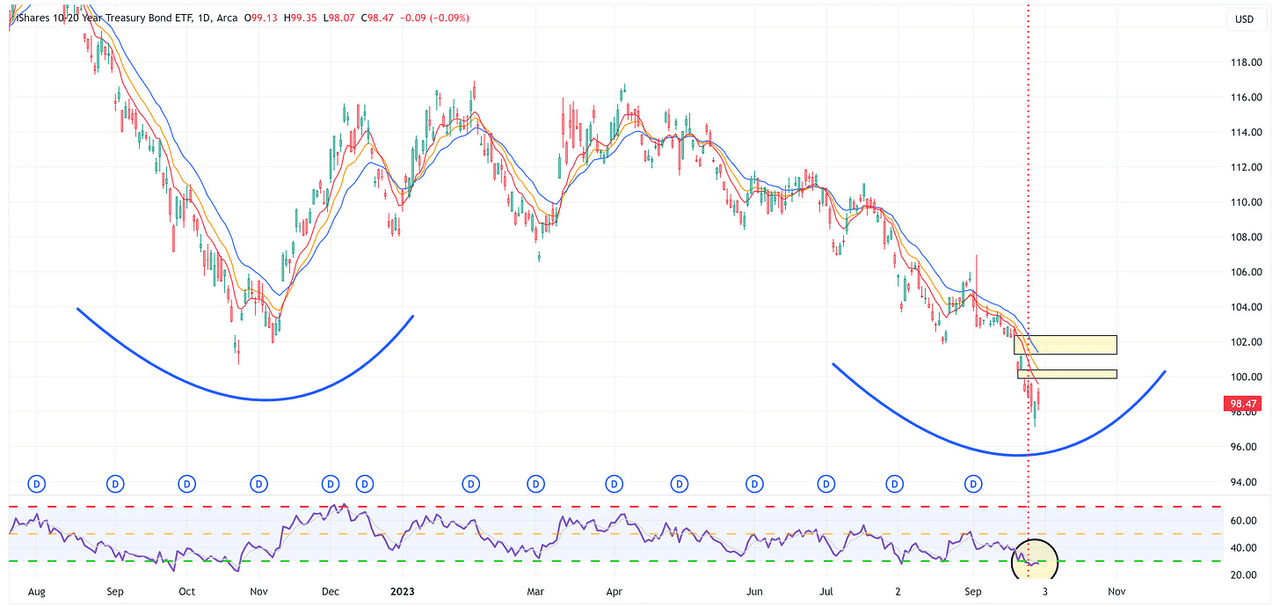Open the USD currency selector
Image resolution: width=1280 pixels, height=607 pixels.
[x=1244, y=19]
